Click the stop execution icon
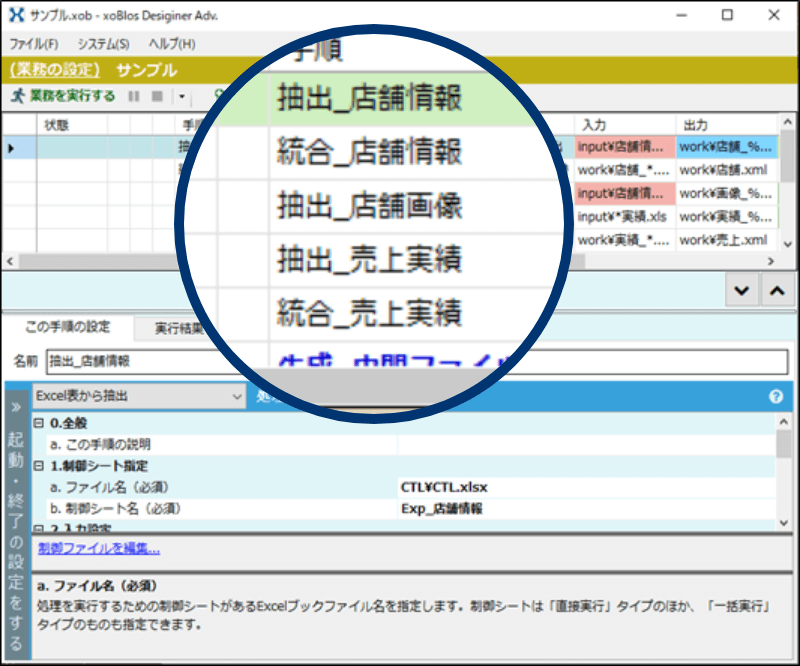This screenshot has width=800, height=666. pos(158,96)
